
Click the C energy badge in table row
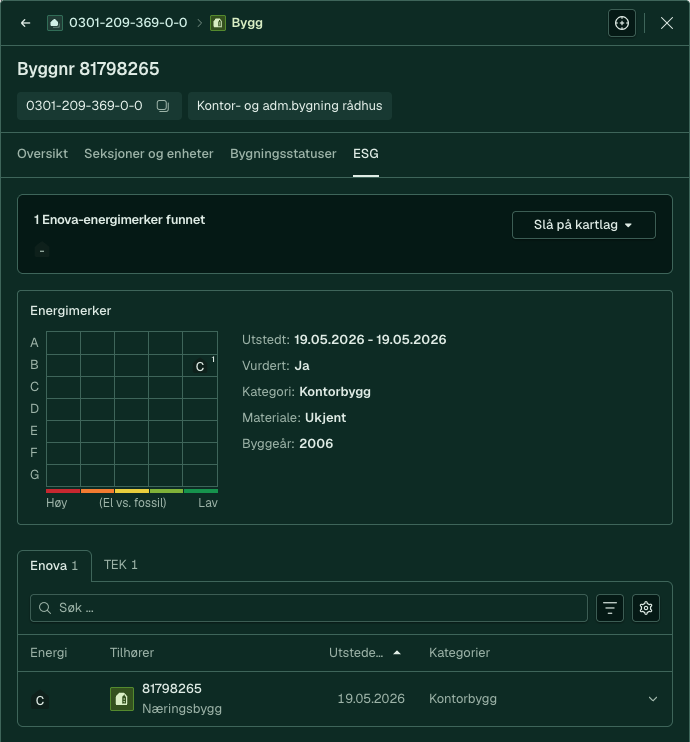point(40,700)
